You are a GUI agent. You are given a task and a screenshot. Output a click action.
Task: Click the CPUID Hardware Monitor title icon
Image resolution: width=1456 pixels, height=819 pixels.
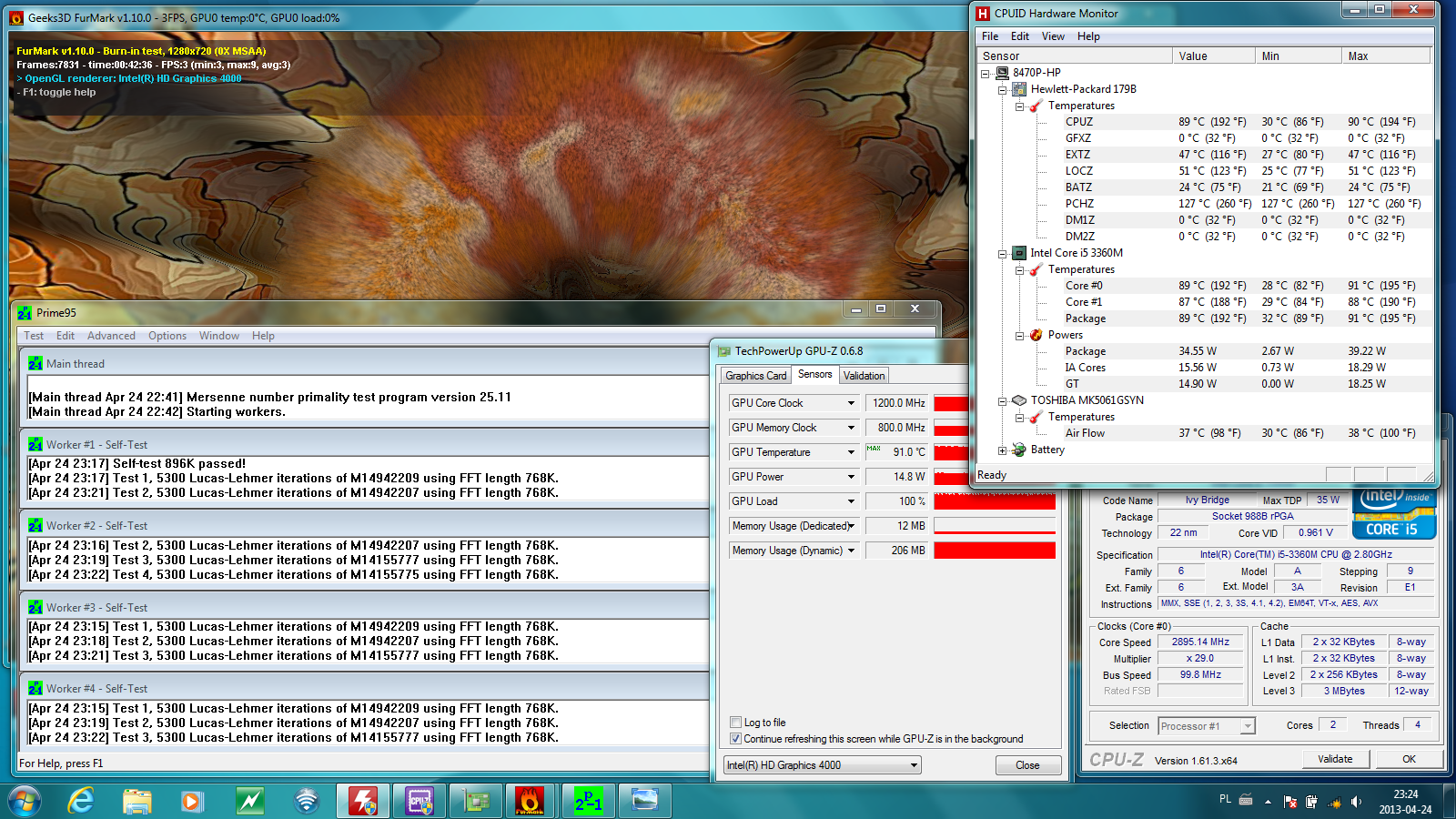click(x=983, y=13)
